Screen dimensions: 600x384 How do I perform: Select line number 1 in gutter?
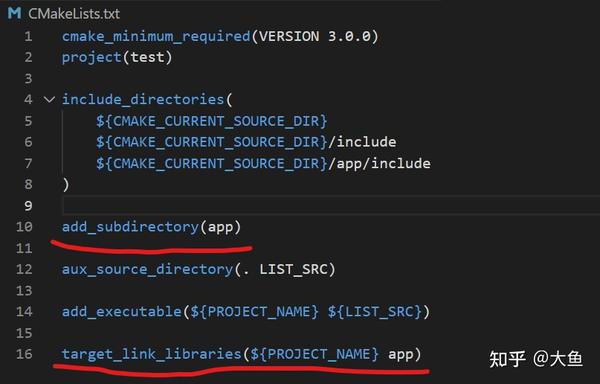[28, 36]
